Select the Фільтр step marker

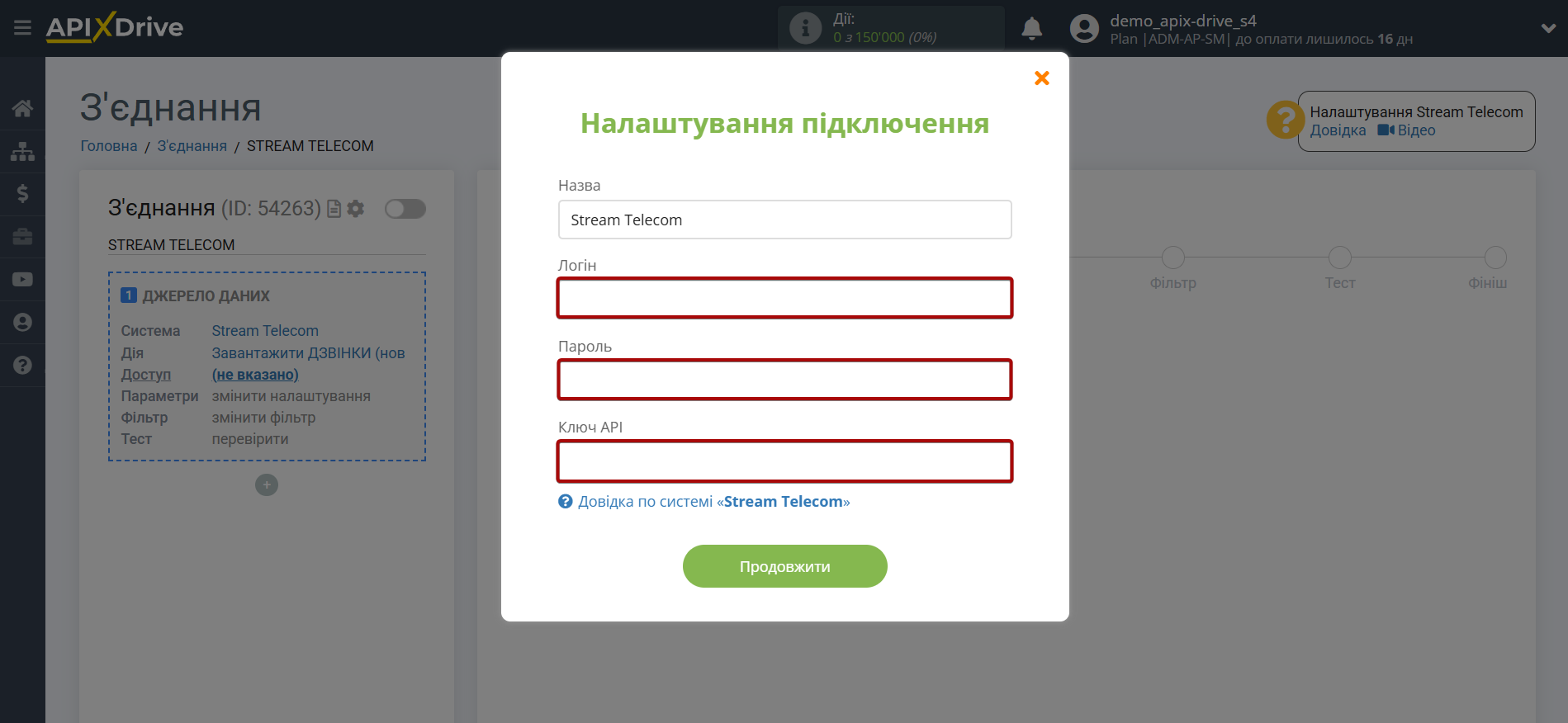click(1172, 258)
